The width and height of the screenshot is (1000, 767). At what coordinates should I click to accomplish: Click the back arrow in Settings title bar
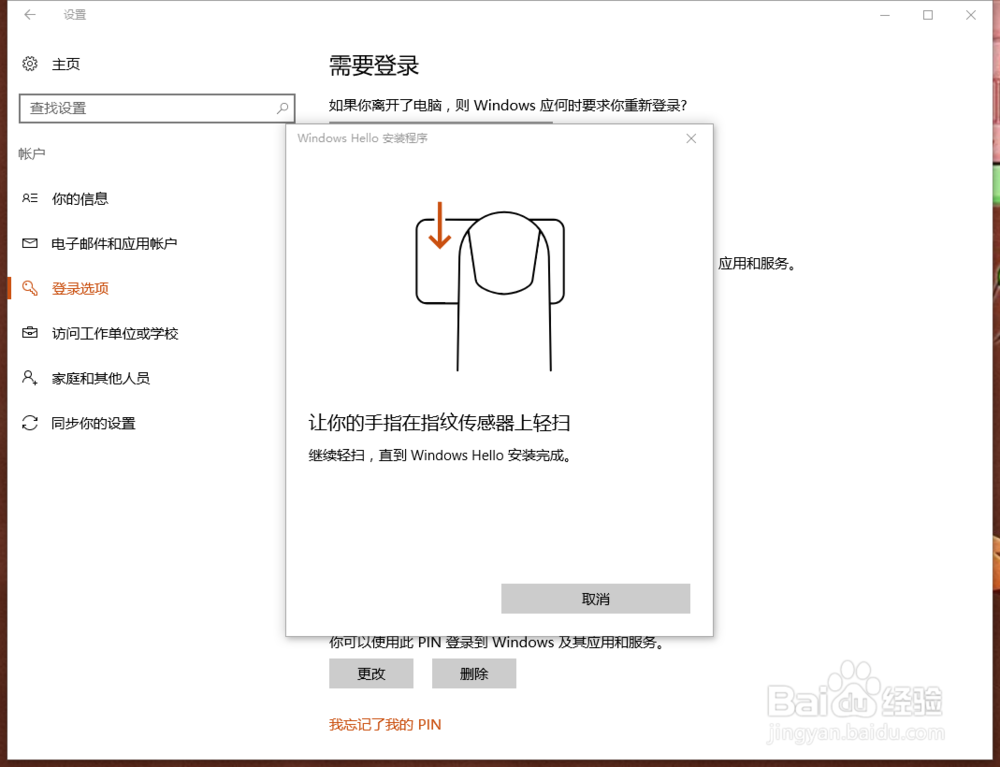[x=29, y=15]
